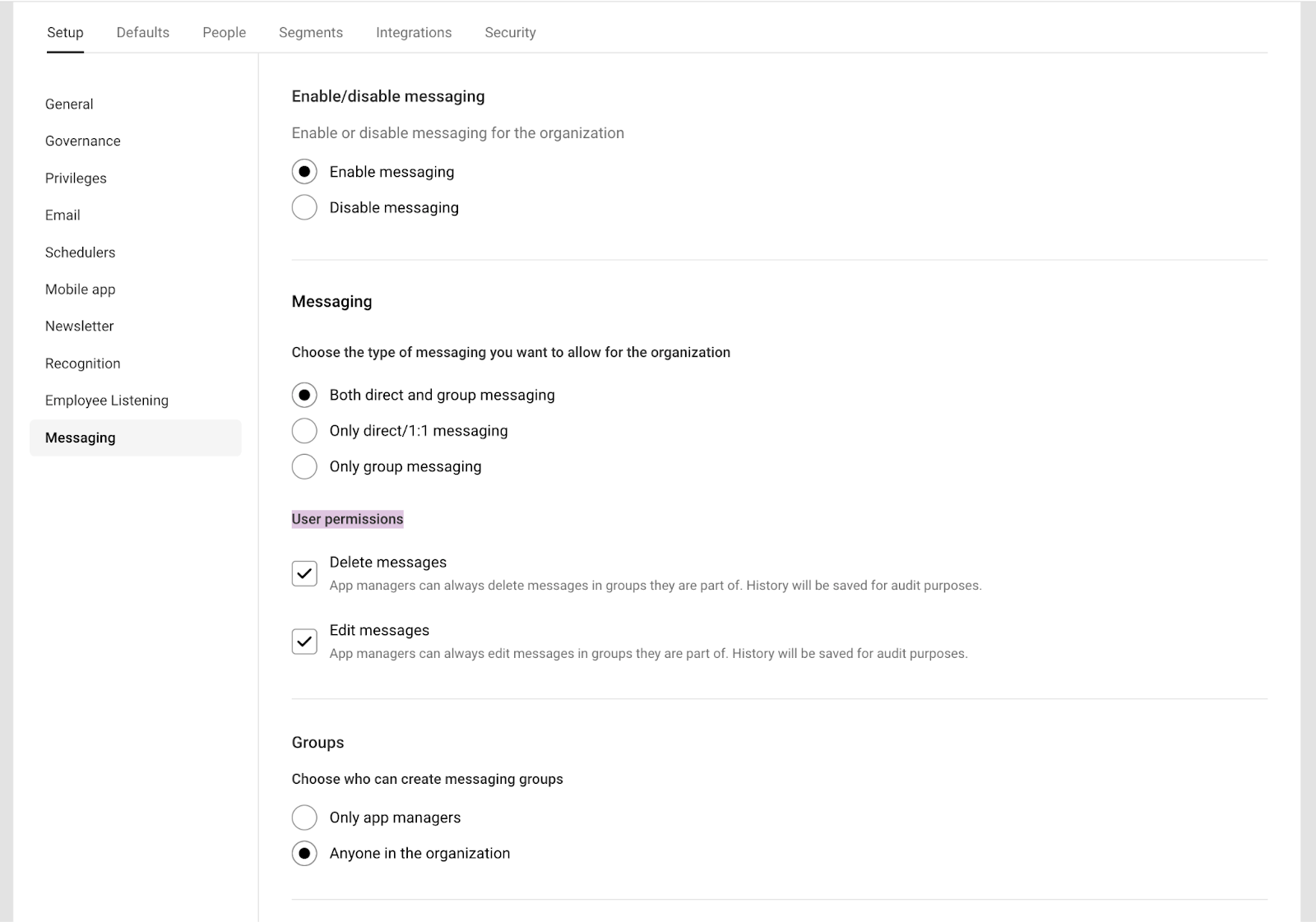Select the Security tab
The width and height of the screenshot is (1316, 922).
(x=510, y=32)
